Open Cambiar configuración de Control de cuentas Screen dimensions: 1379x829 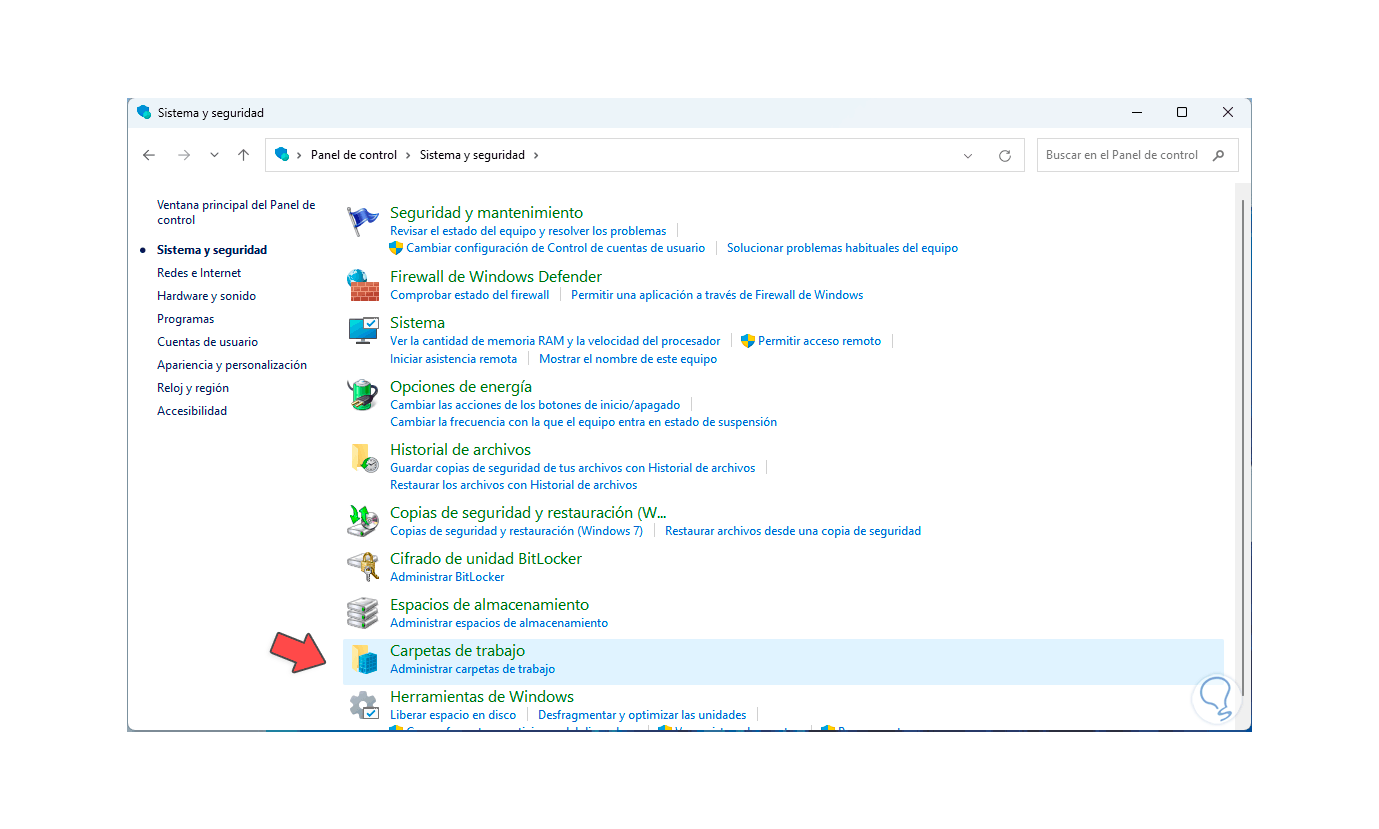point(556,248)
